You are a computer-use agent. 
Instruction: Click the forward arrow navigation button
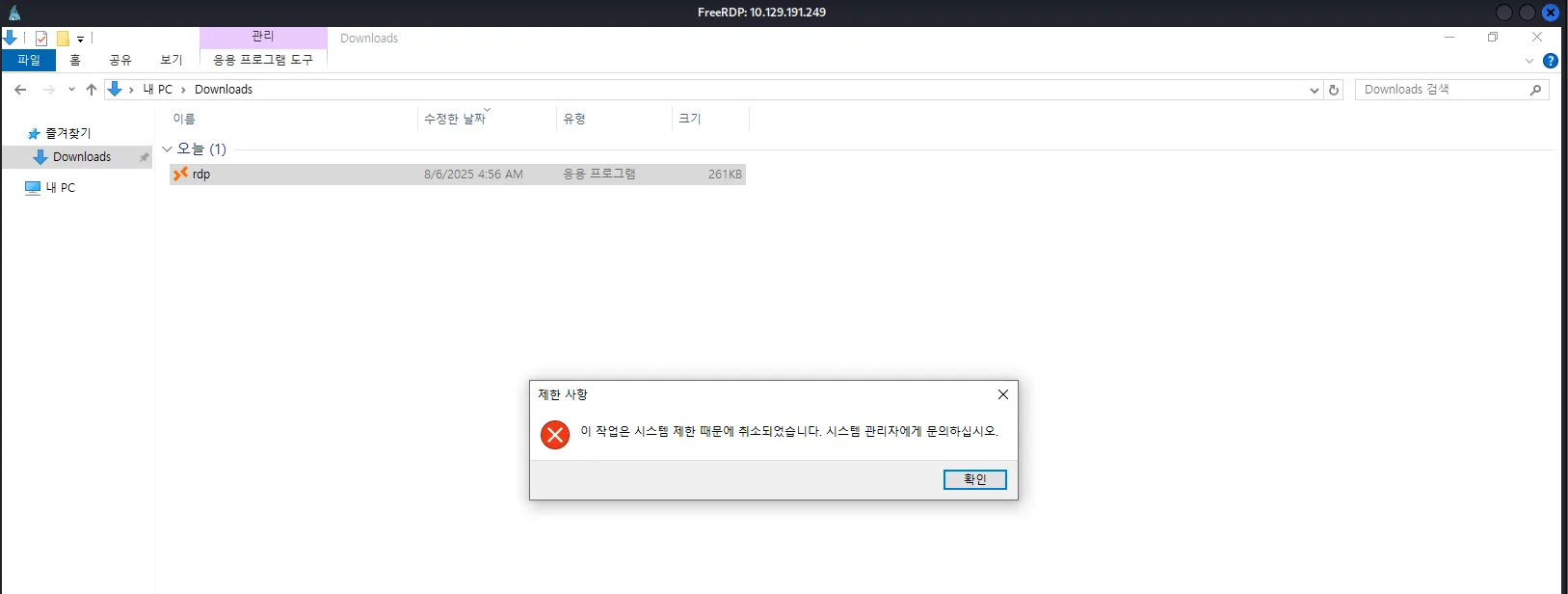49,90
